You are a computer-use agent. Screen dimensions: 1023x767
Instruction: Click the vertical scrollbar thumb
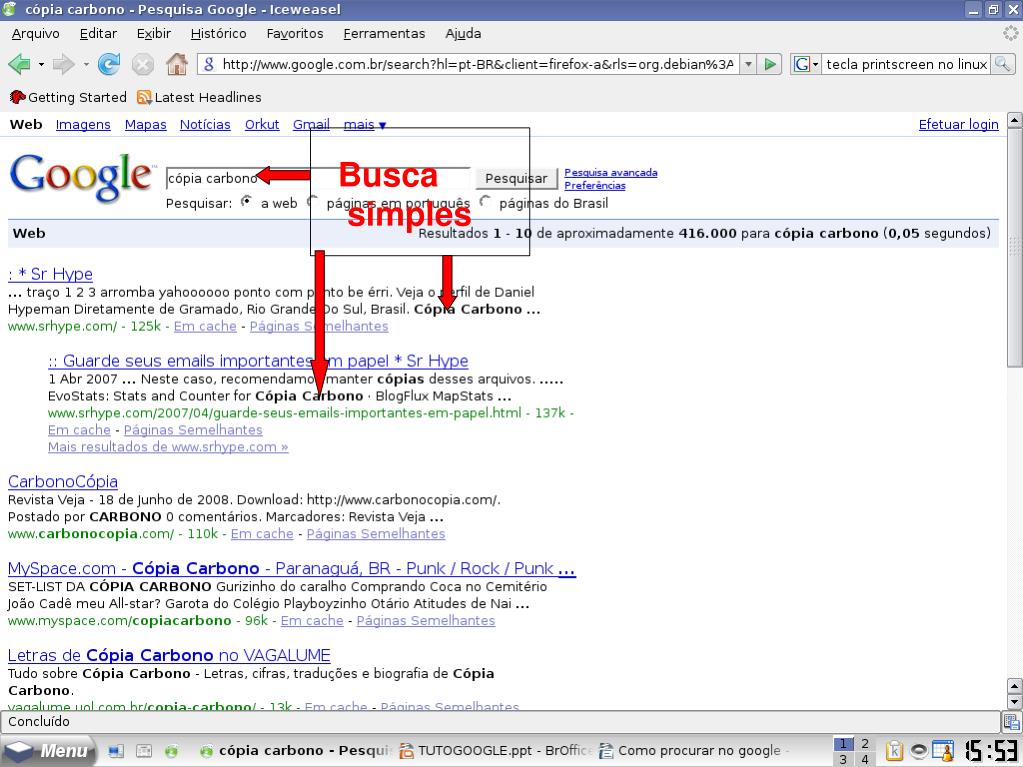point(1015,248)
